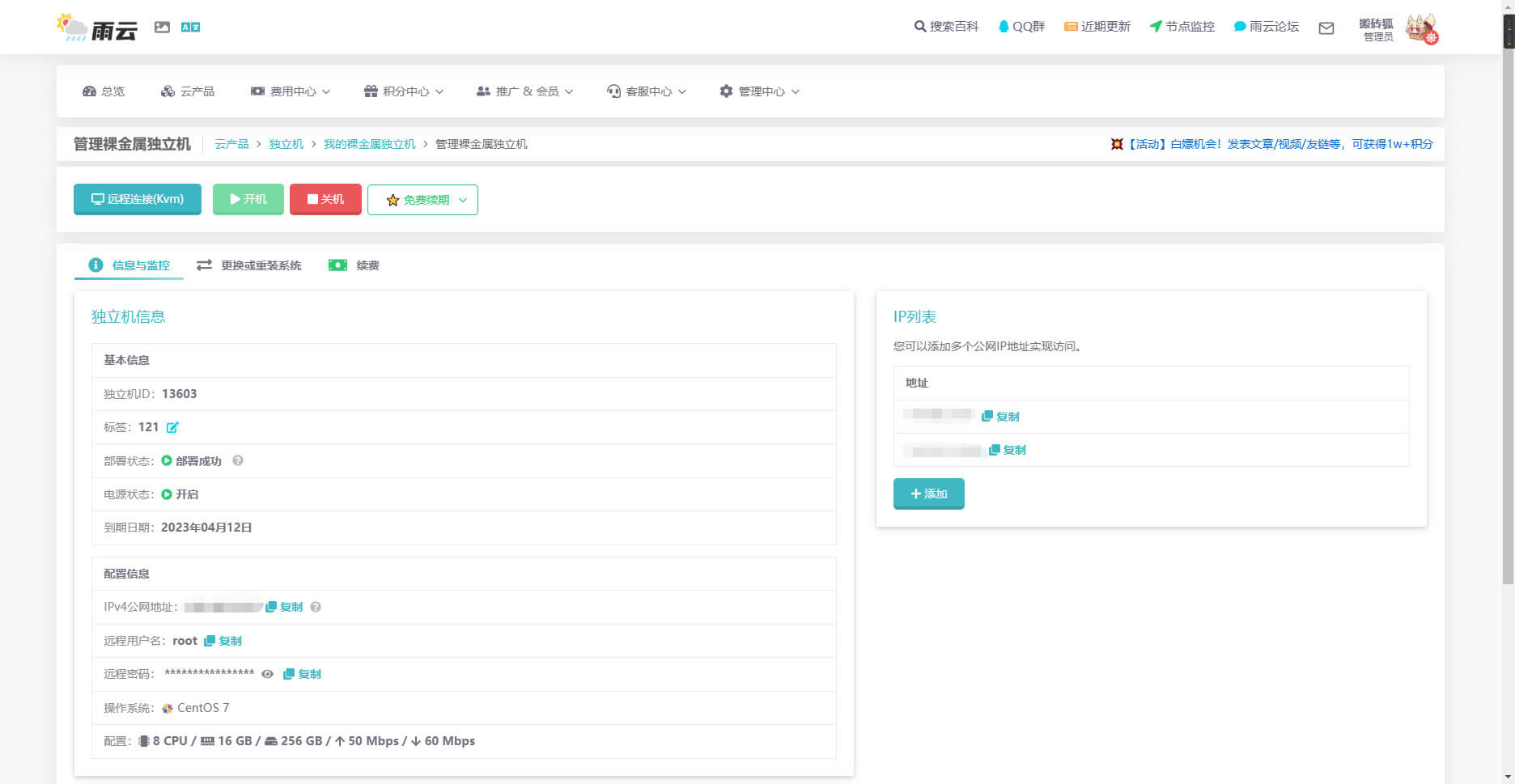Open the image icon beside the logo

162,28
